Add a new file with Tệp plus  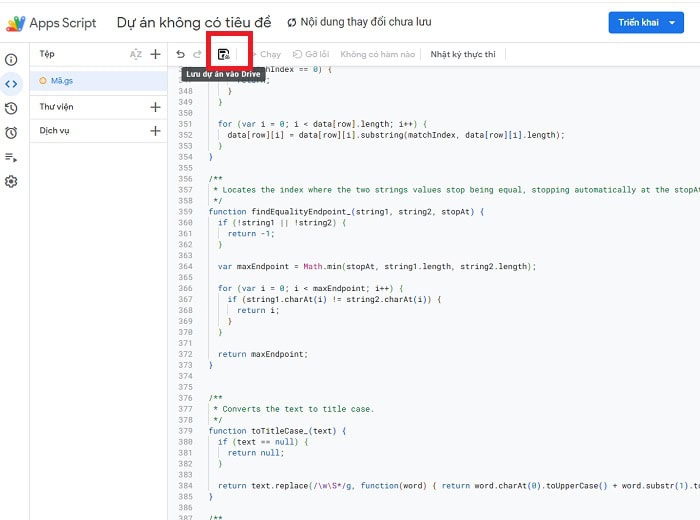[155, 54]
